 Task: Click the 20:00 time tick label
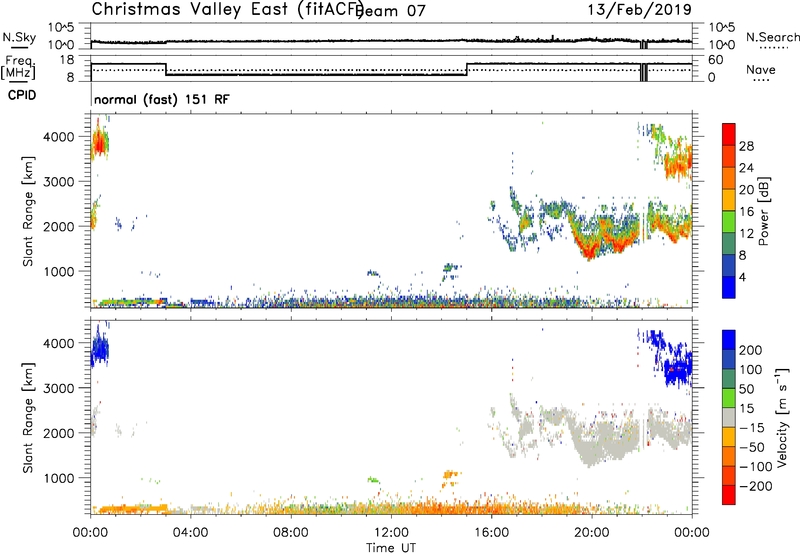click(x=591, y=533)
